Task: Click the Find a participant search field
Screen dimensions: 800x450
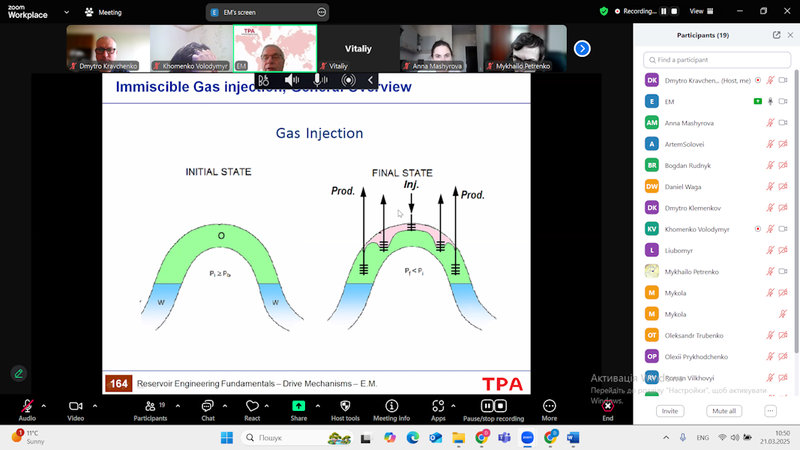Action: coord(717,60)
